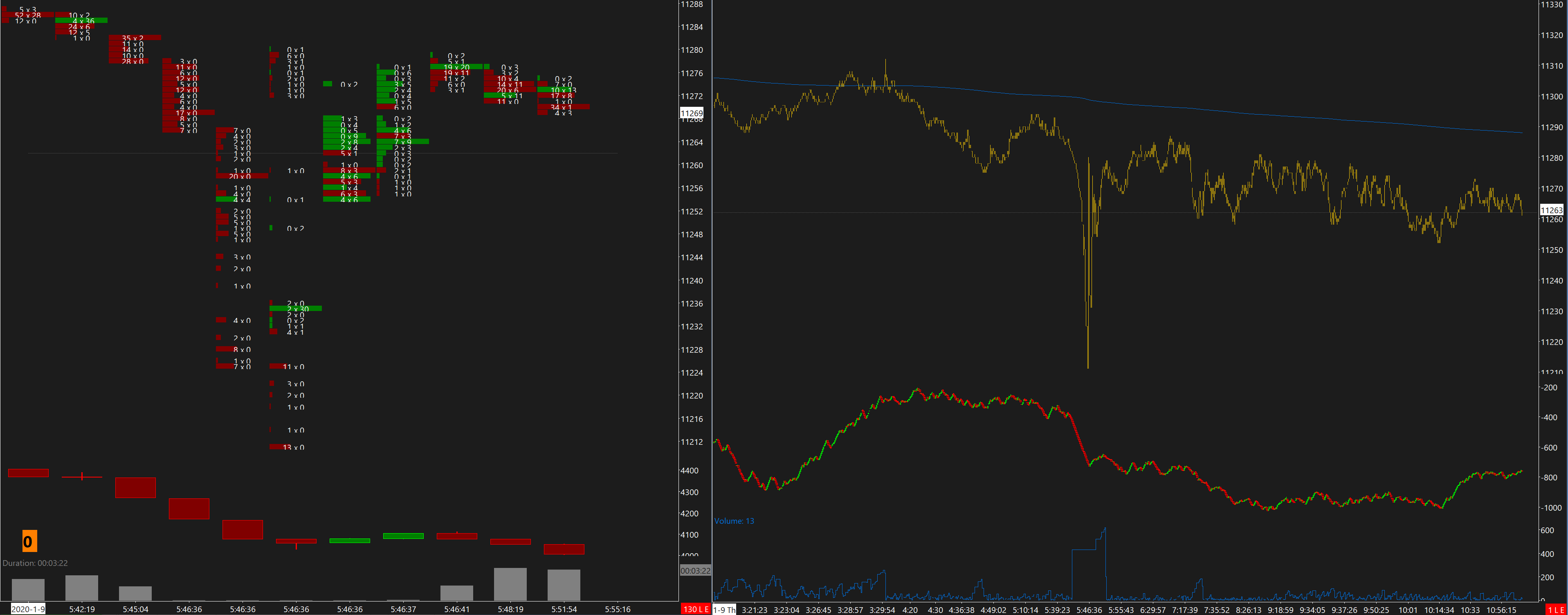This screenshot has width=1568, height=615.
Task: Select the '20 x 0' footprint cell
Action: pyautogui.click(x=242, y=176)
